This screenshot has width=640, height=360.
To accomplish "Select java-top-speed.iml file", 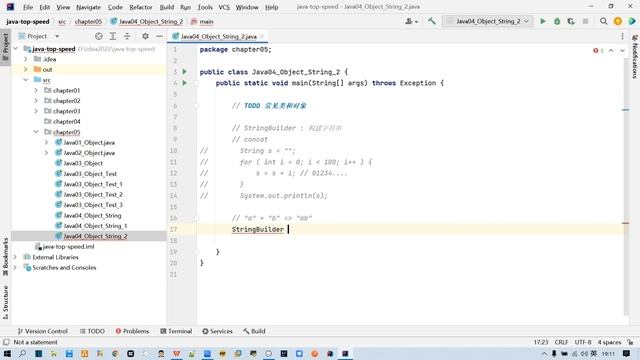I will click(69, 247).
